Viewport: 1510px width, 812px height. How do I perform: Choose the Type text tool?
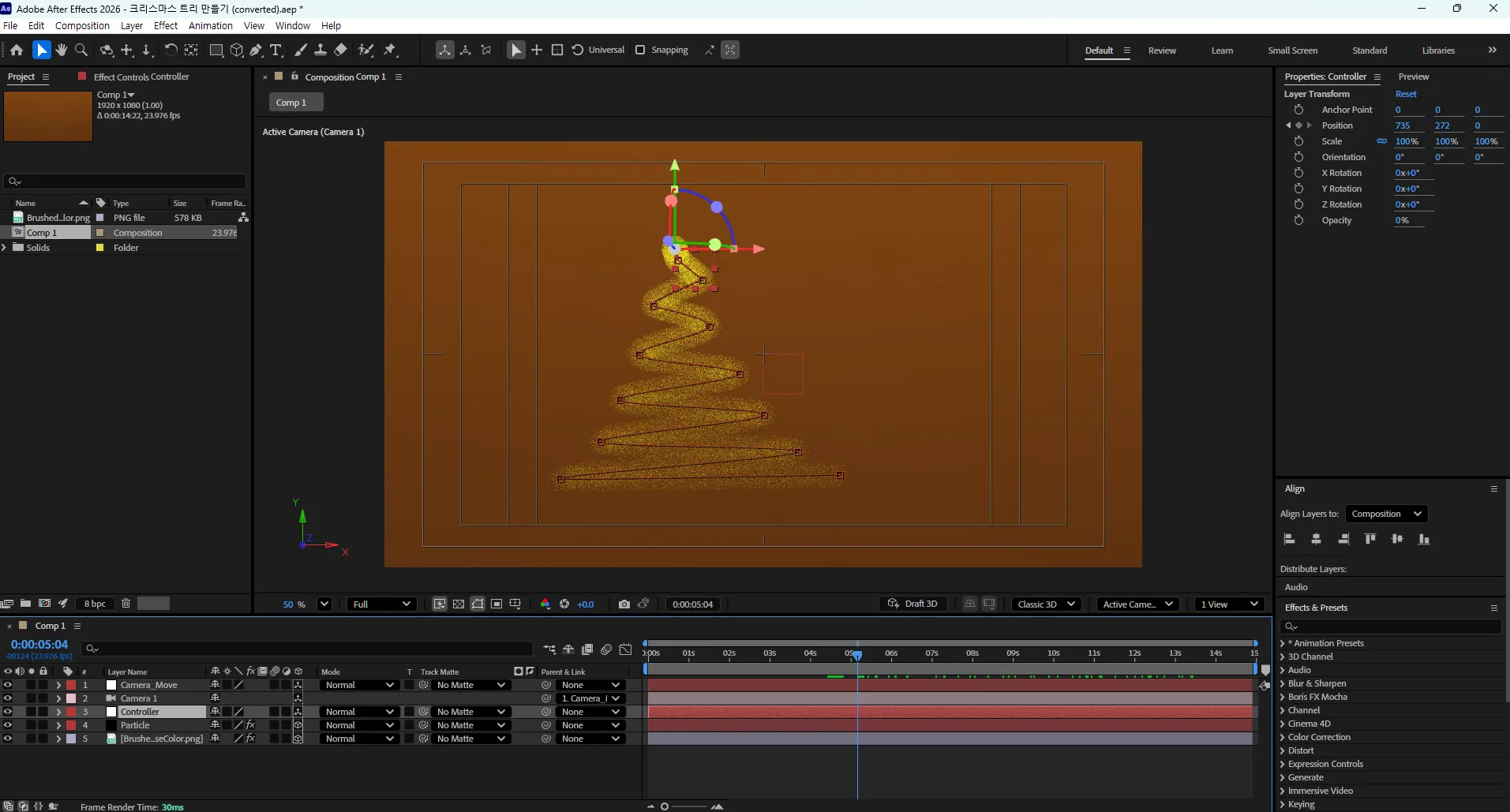point(275,50)
